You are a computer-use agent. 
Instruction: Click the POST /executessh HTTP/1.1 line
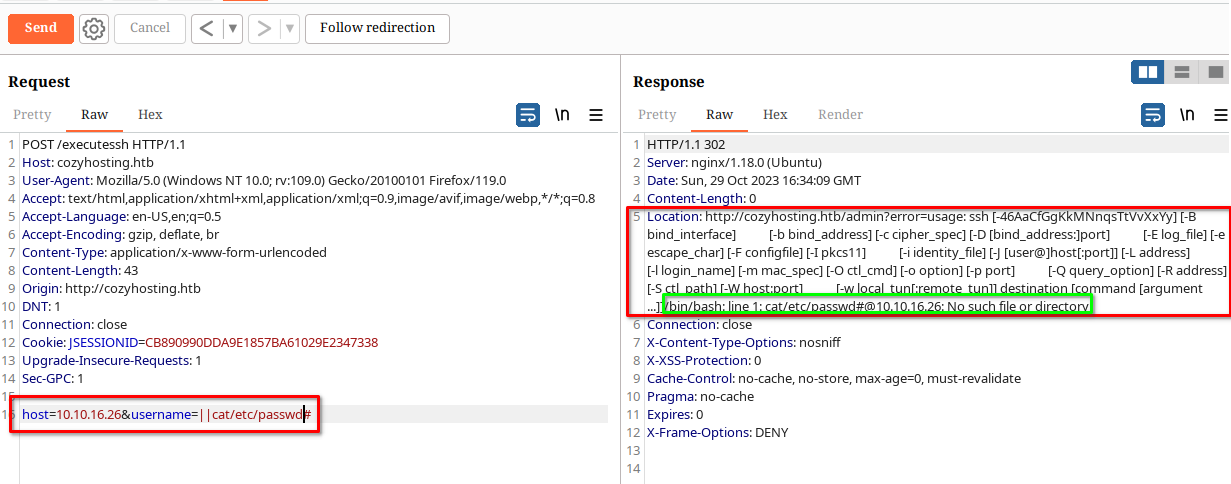tap(104, 144)
